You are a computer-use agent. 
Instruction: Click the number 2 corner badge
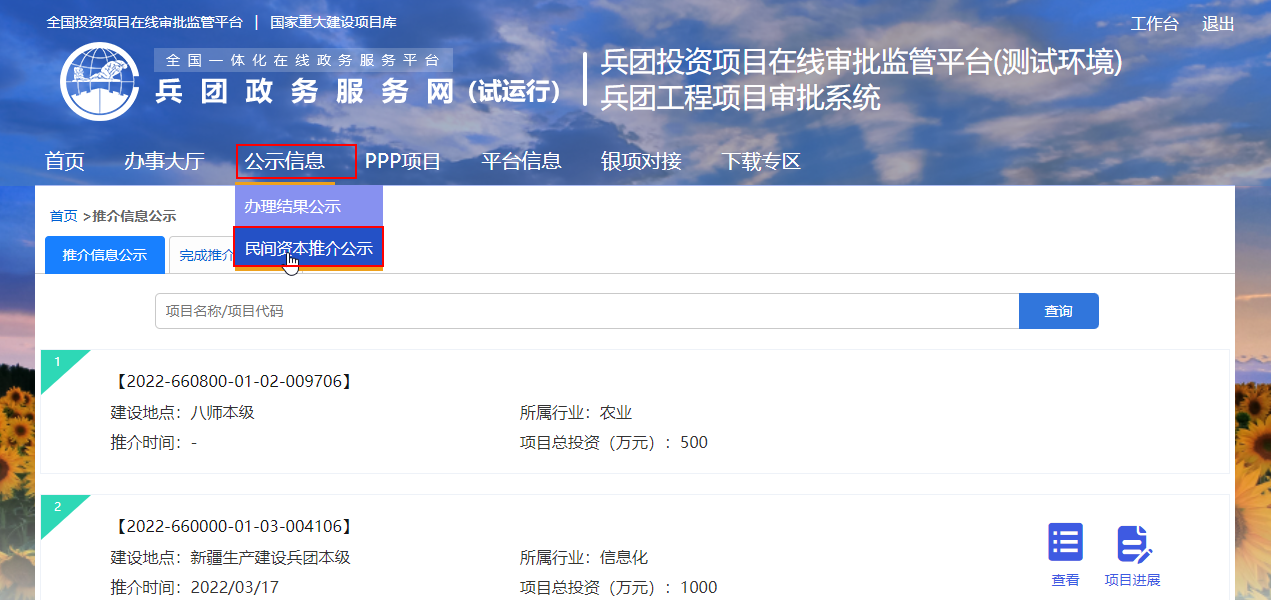pos(58,507)
